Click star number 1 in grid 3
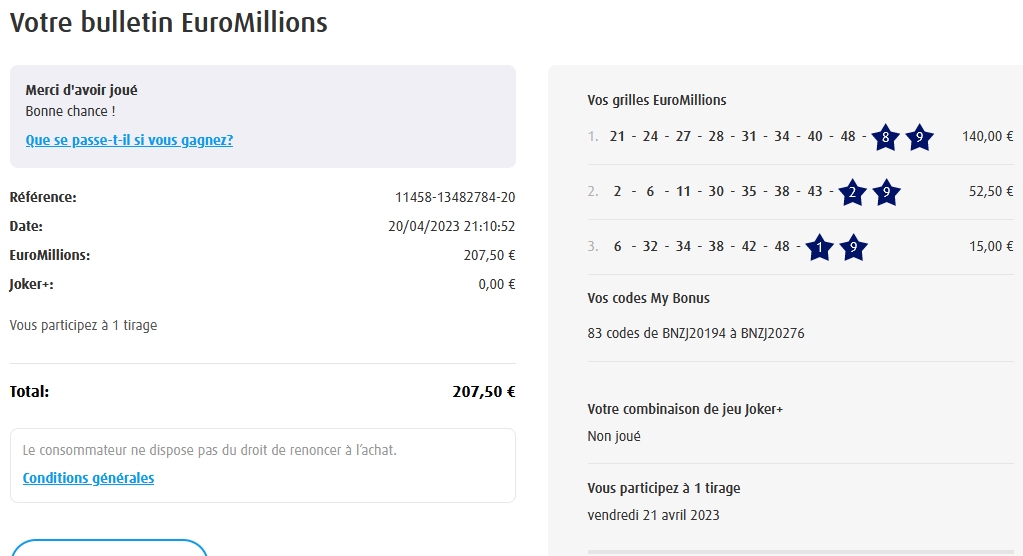Screen dimensions: 1023x556 point(819,248)
